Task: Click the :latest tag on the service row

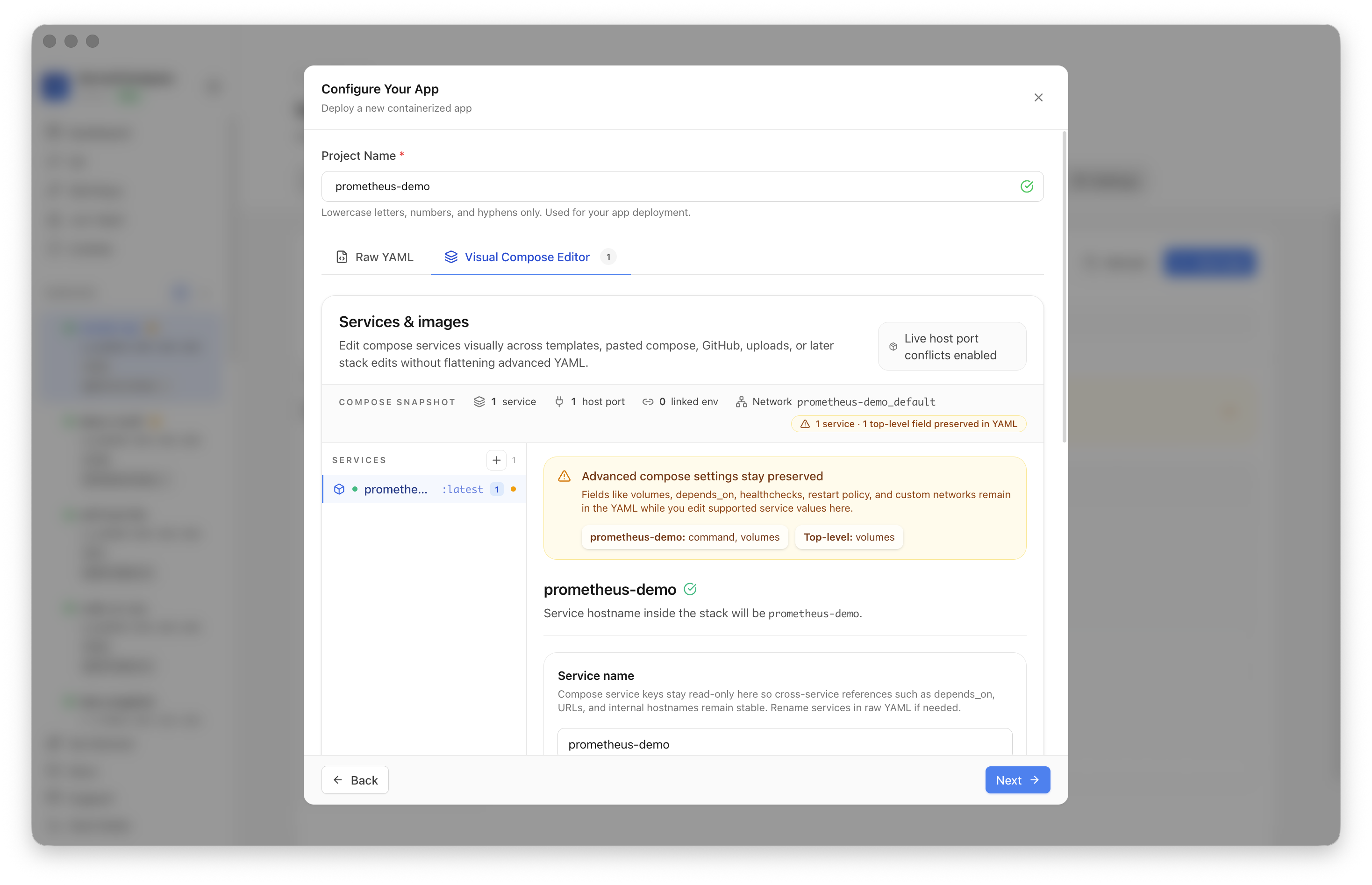Action: point(462,489)
